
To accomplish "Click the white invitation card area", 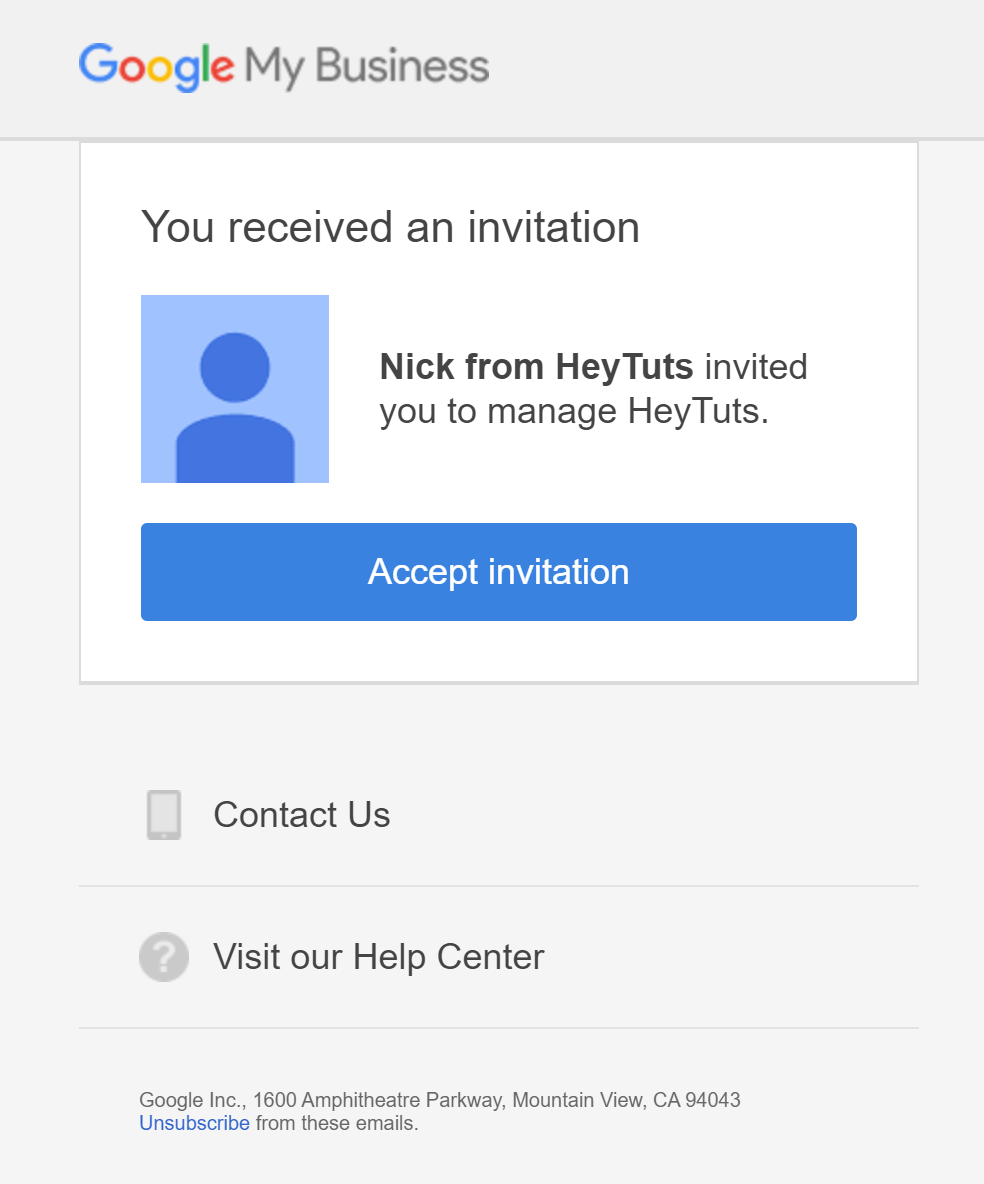I will click(x=498, y=655).
